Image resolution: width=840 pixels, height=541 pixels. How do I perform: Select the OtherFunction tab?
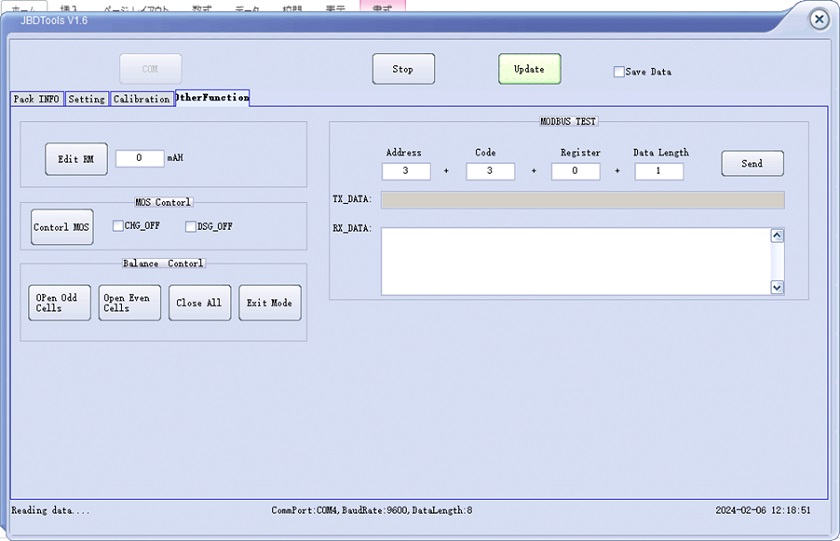tap(213, 97)
